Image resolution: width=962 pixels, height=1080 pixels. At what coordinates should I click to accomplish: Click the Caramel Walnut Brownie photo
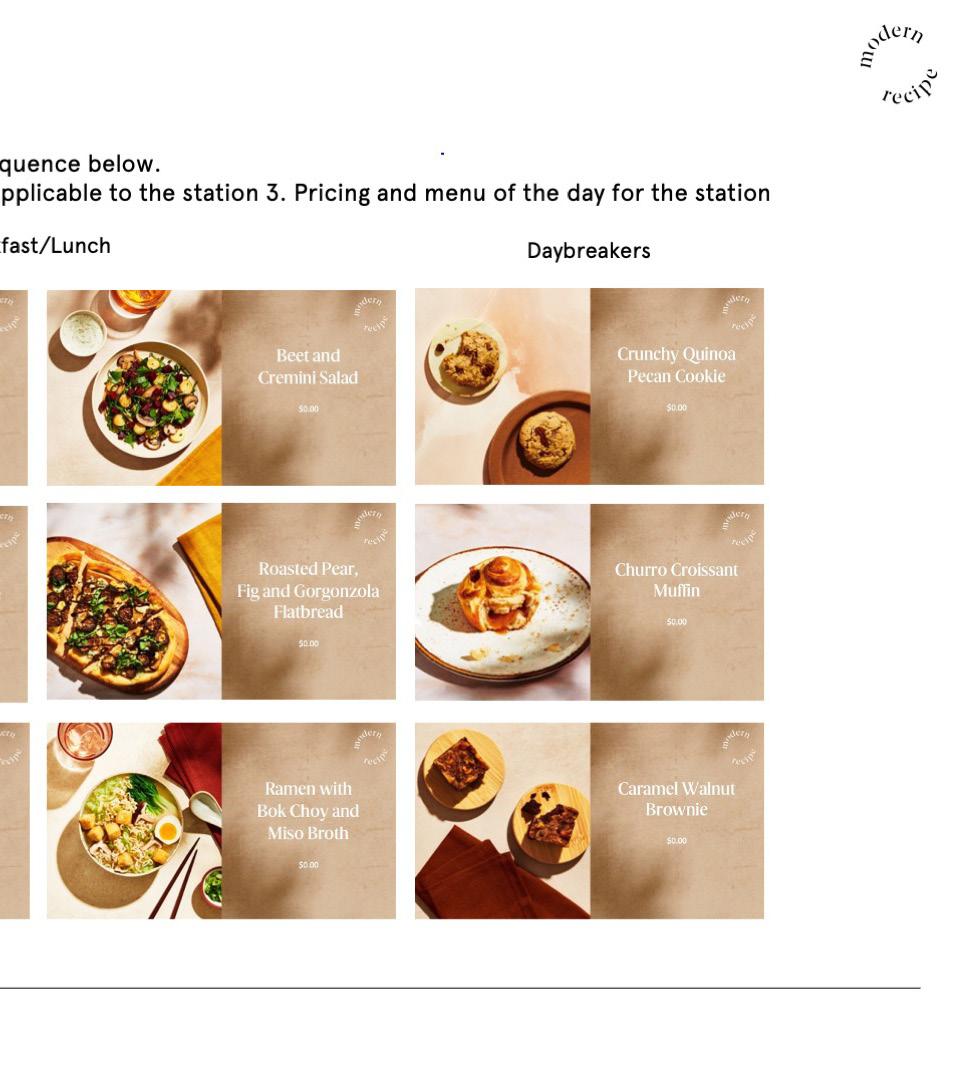(x=503, y=820)
